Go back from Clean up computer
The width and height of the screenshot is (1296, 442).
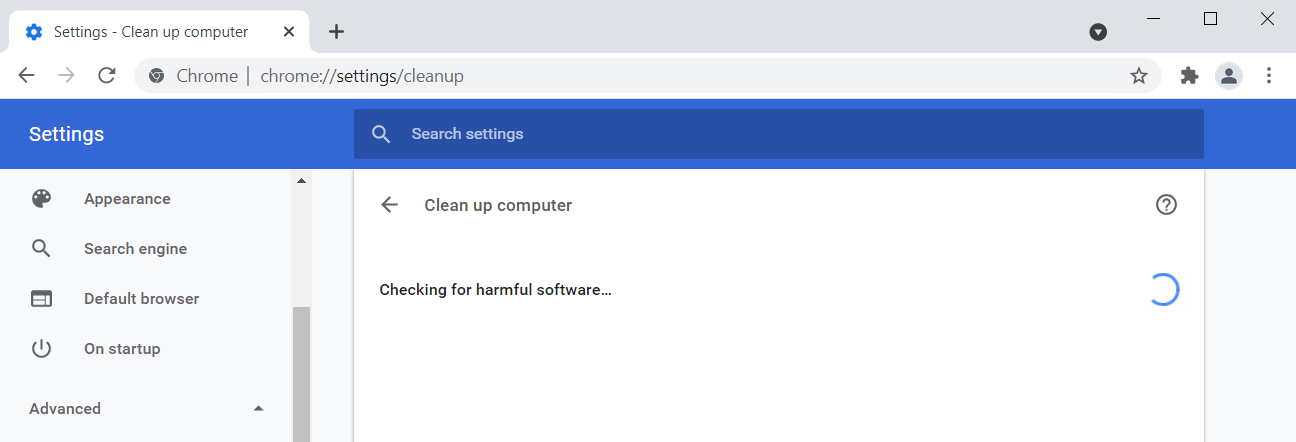[x=390, y=205]
